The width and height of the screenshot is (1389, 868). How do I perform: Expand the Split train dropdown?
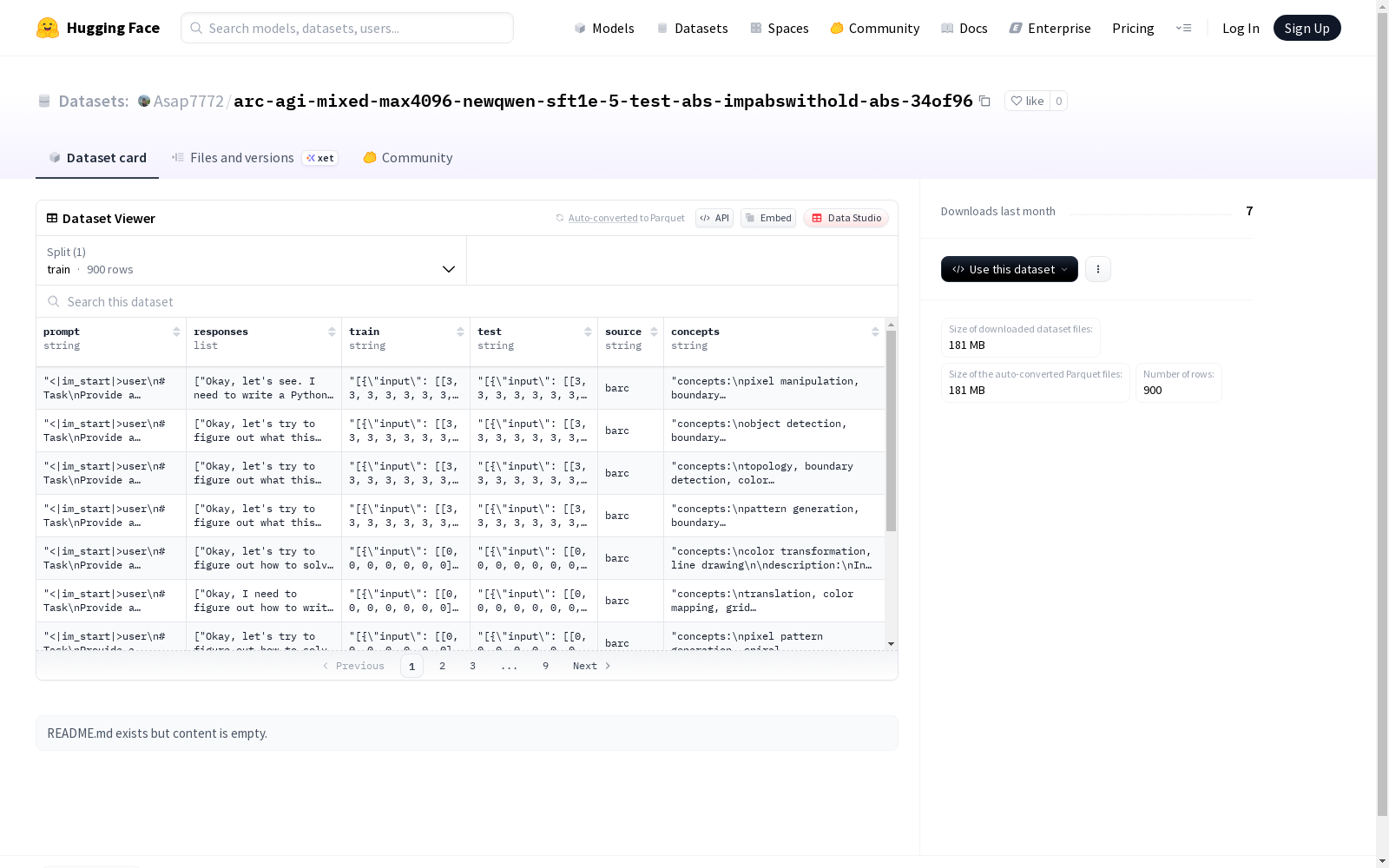pos(252,260)
